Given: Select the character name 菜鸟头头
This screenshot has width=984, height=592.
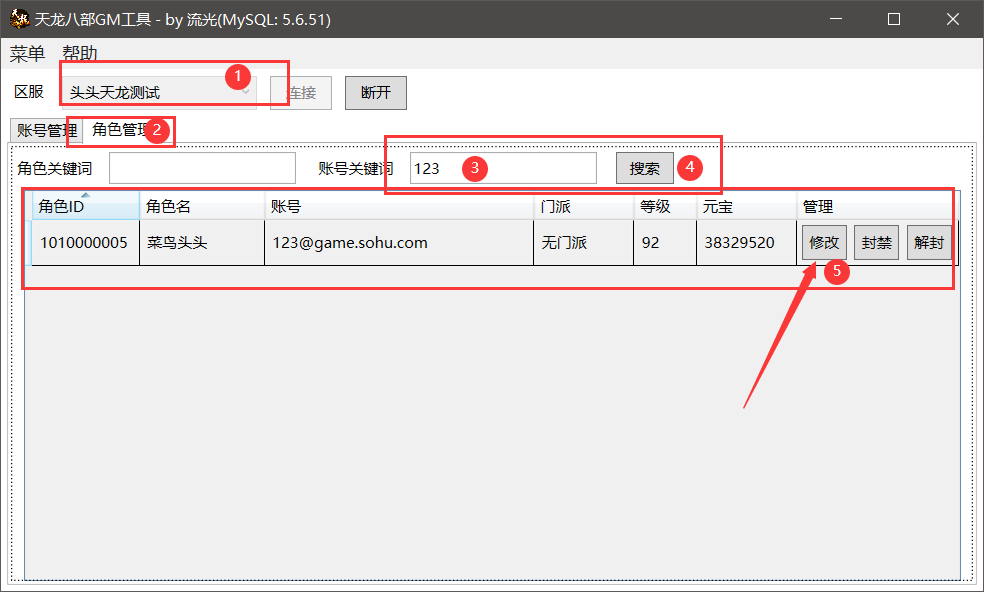Looking at the screenshot, I should coord(202,243).
